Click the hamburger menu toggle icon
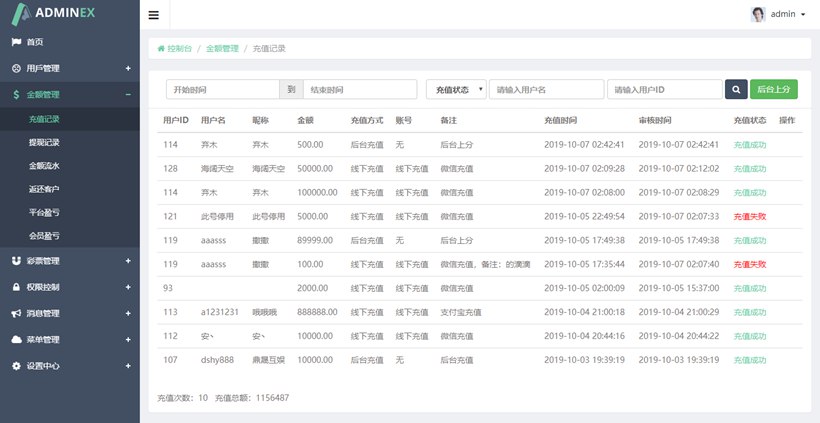 click(153, 15)
